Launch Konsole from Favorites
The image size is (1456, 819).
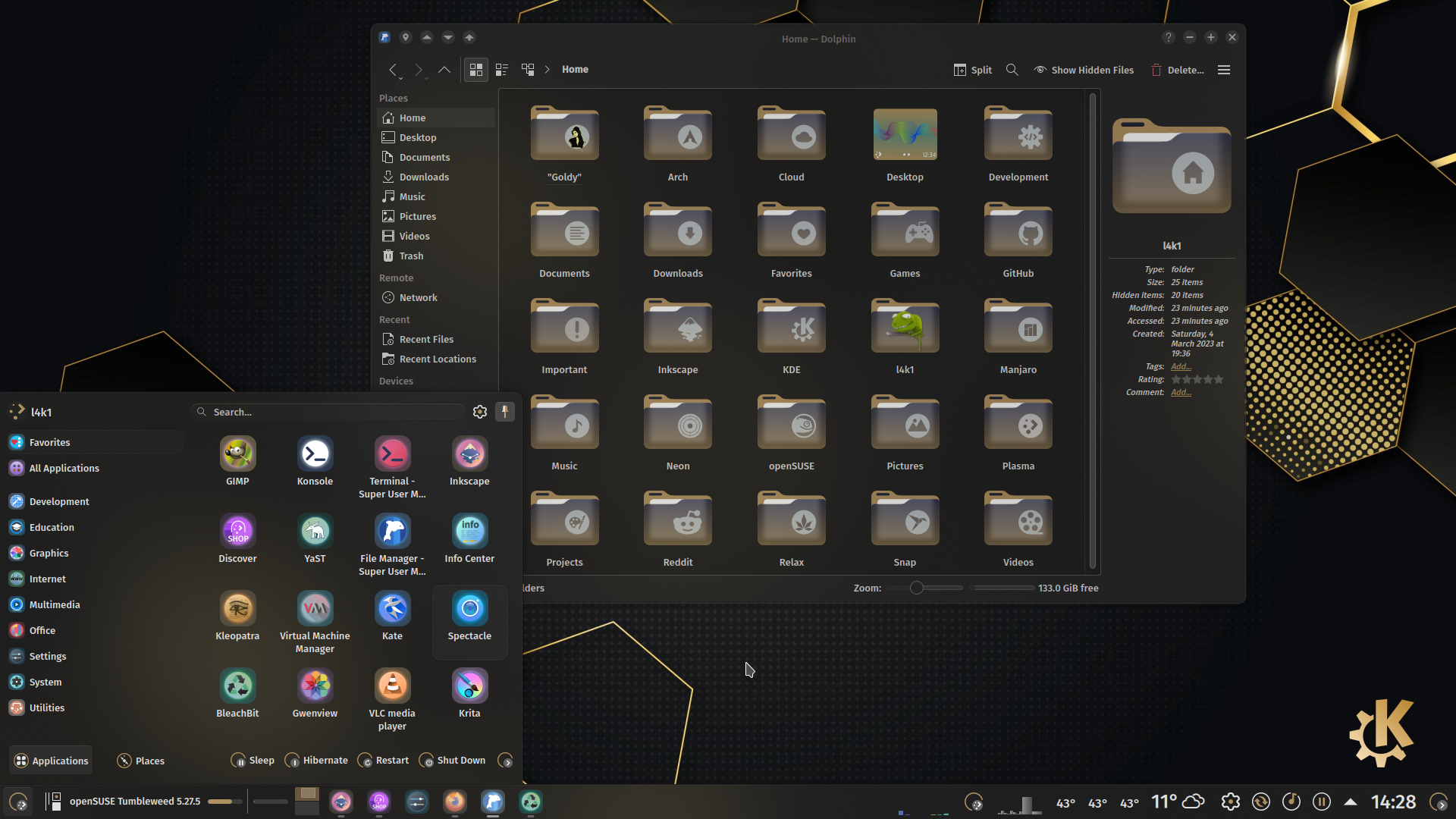coord(315,462)
